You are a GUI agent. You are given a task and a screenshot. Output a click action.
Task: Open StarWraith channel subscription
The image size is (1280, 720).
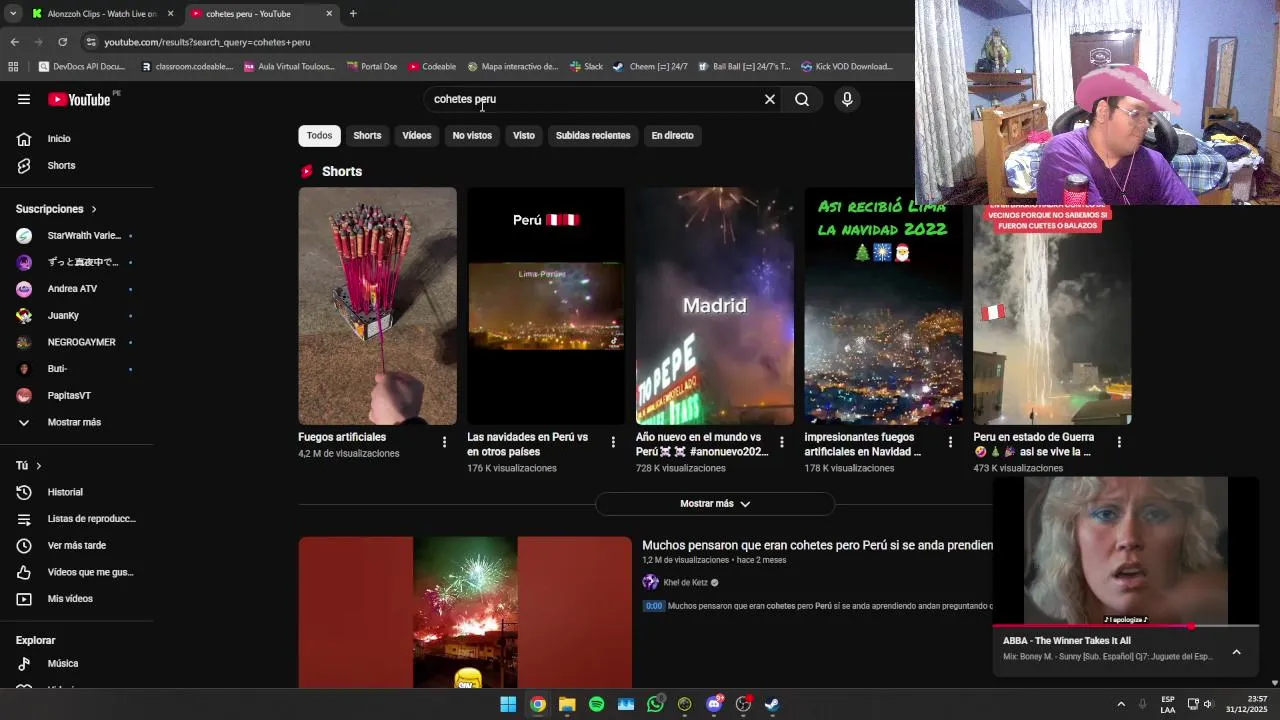click(76, 235)
